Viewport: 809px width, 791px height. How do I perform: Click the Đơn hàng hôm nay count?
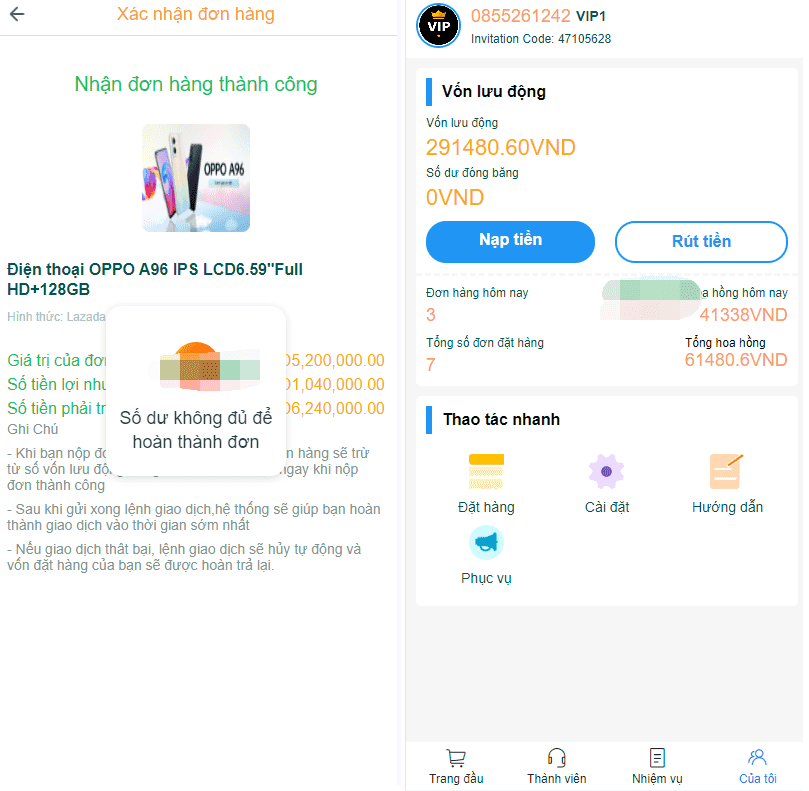click(431, 315)
